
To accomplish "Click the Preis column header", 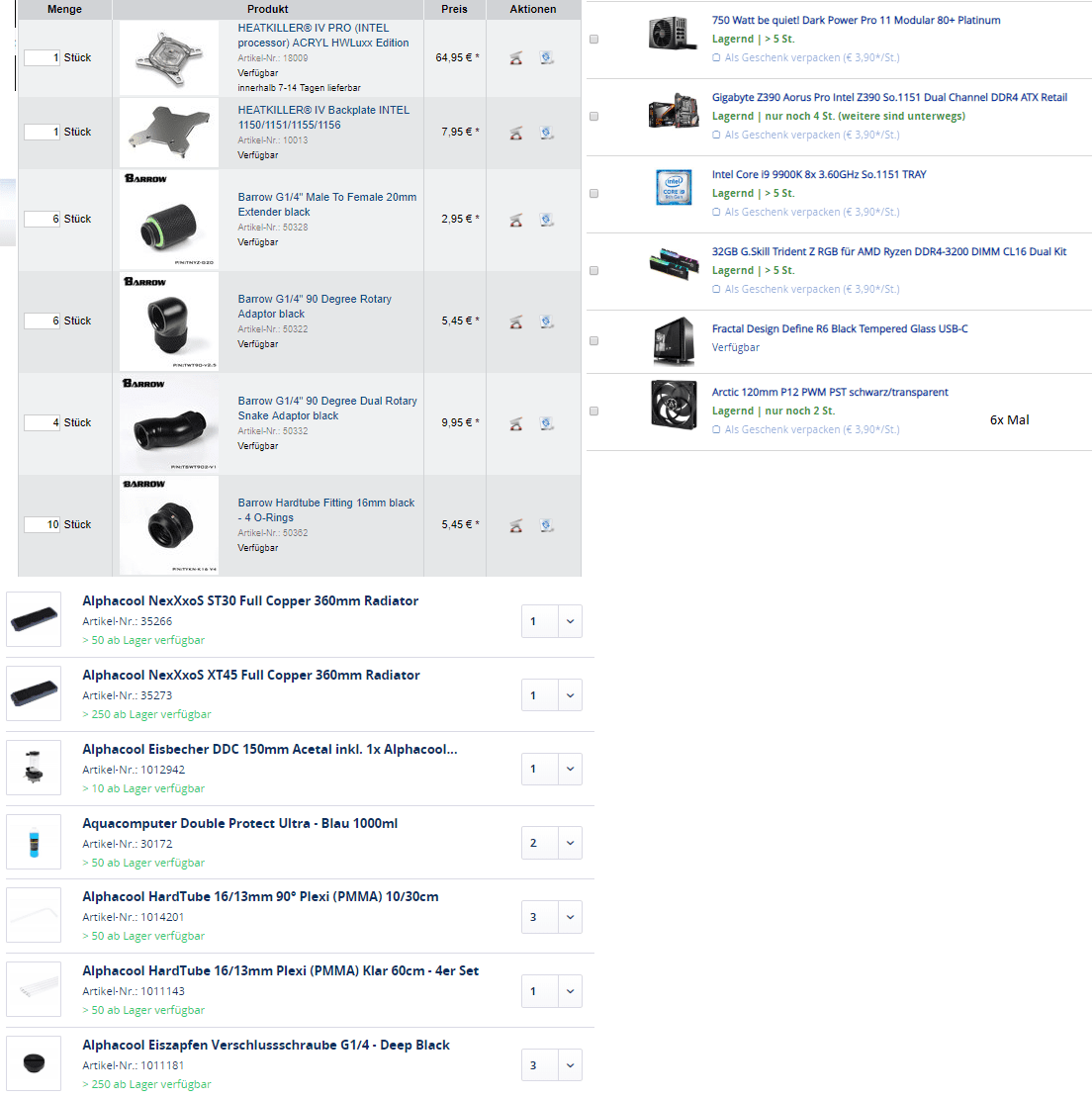I will [454, 9].
